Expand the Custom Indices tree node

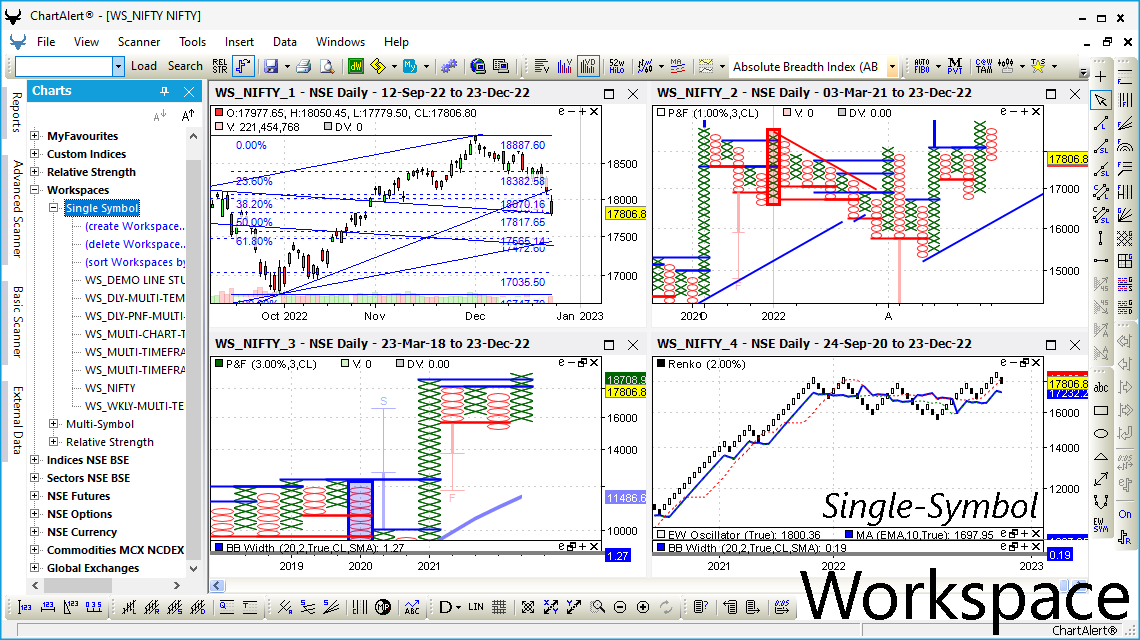point(34,153)
